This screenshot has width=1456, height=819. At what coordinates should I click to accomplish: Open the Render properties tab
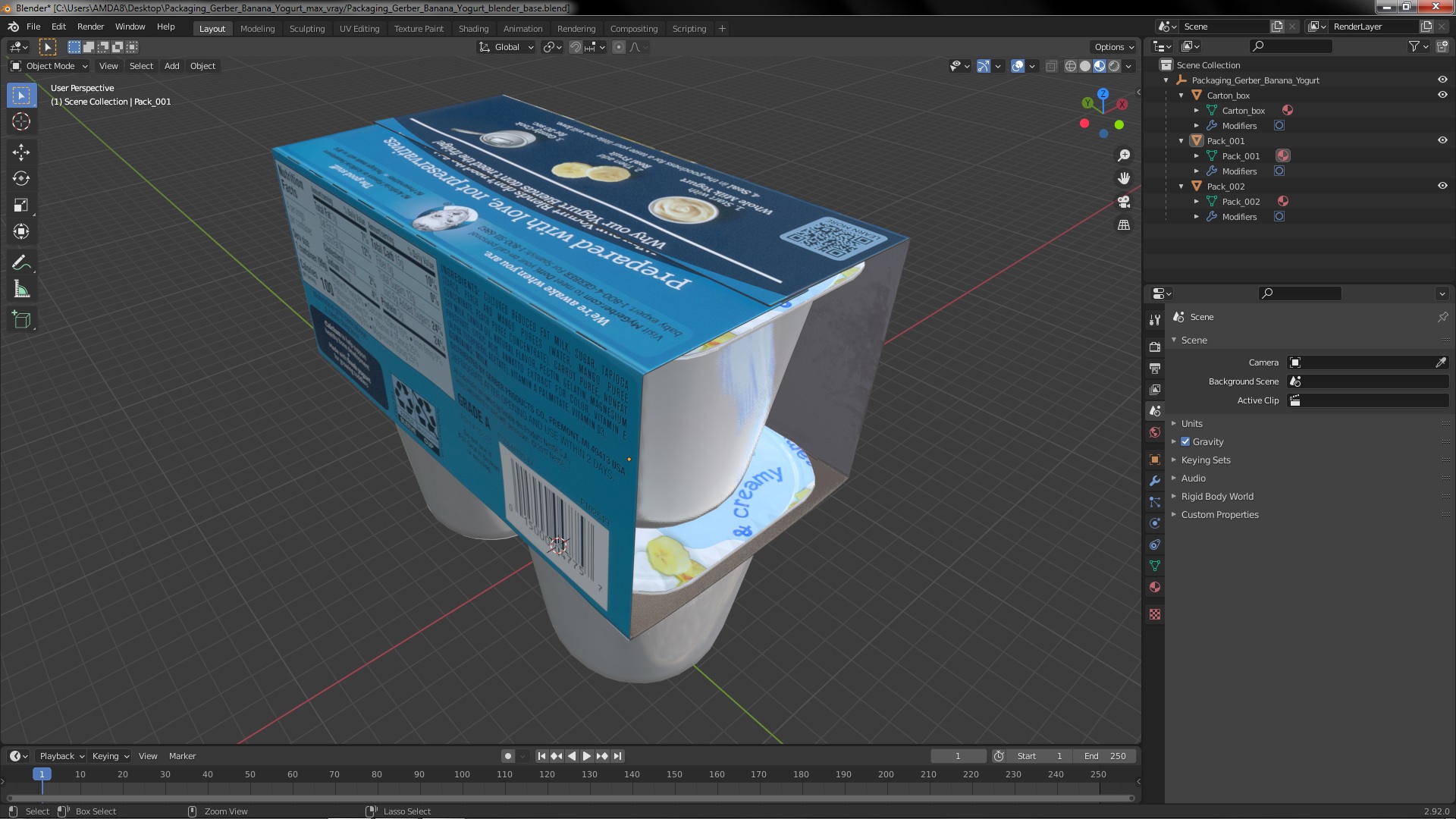1154,347
